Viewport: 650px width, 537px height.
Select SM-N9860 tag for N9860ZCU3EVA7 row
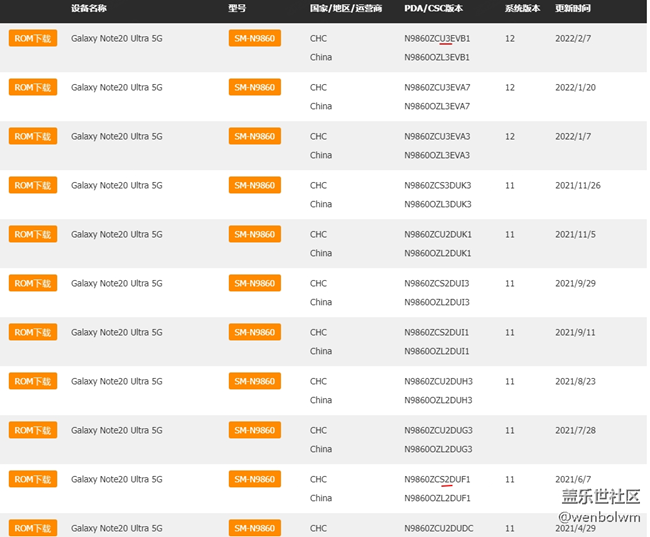(254, 87)
